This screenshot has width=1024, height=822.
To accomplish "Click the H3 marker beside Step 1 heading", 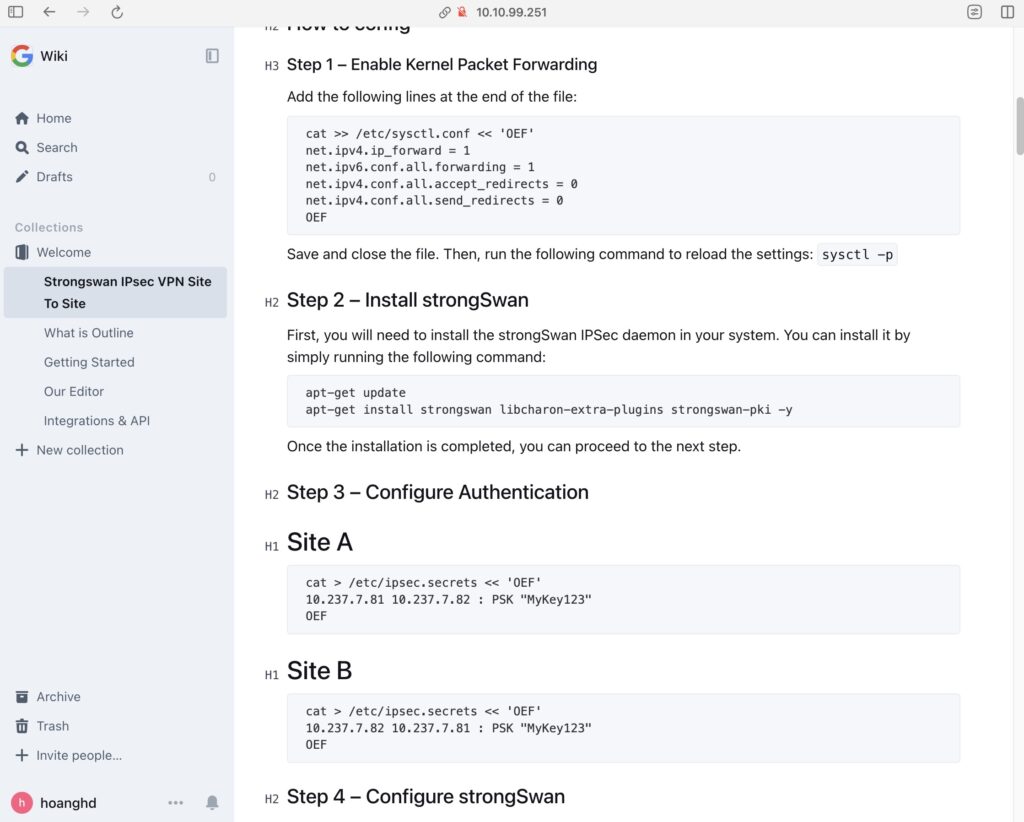I will 272,65.
